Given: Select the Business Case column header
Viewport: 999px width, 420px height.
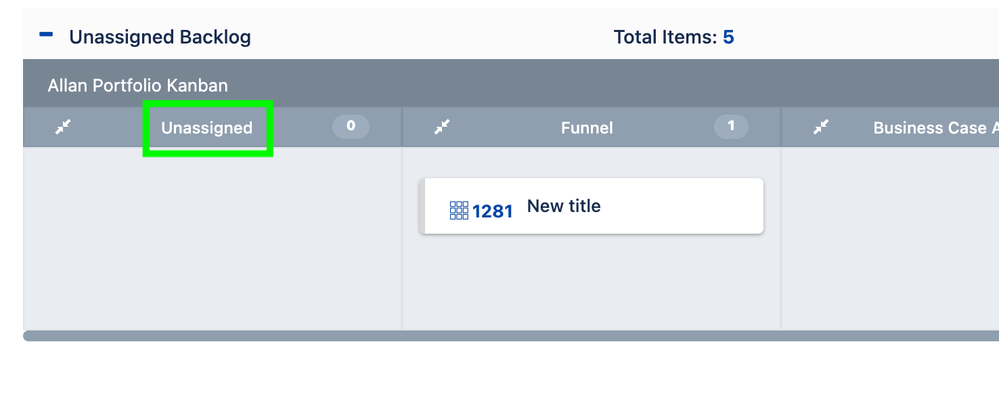Looking at the screenshot, I should [x=935, y=128].
